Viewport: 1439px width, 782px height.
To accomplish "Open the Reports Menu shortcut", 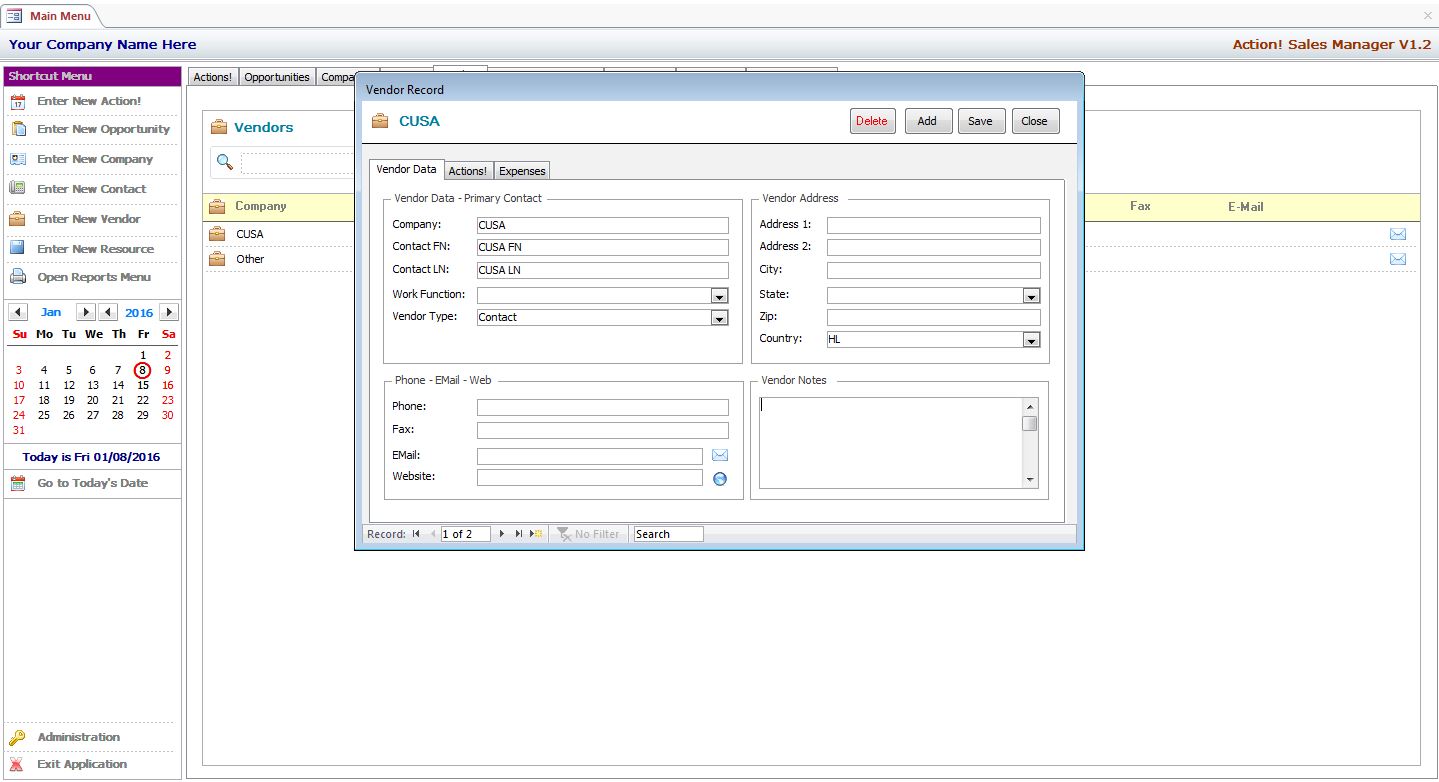I will (x=93, y=277).
